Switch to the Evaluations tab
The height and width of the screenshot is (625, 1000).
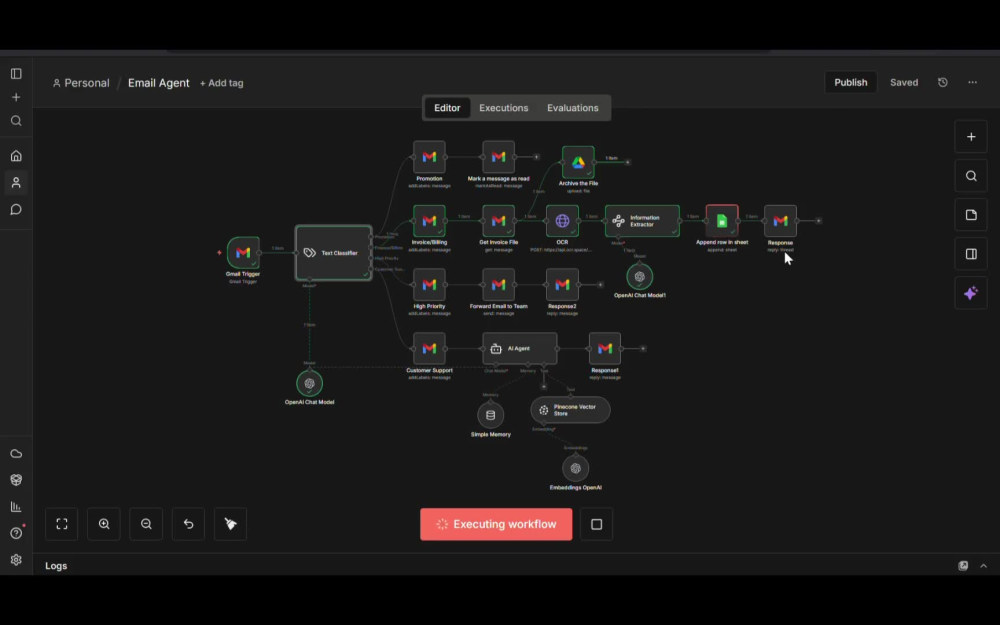tap(573, 108)
